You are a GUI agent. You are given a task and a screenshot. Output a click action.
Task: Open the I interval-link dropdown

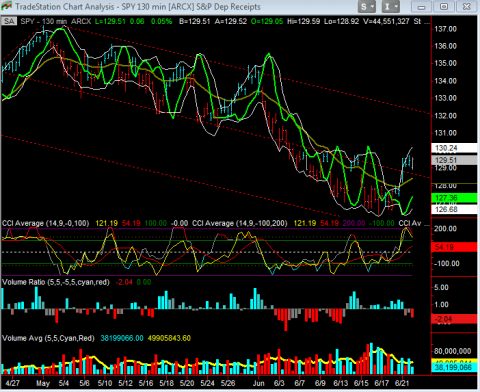coord(391,6)
